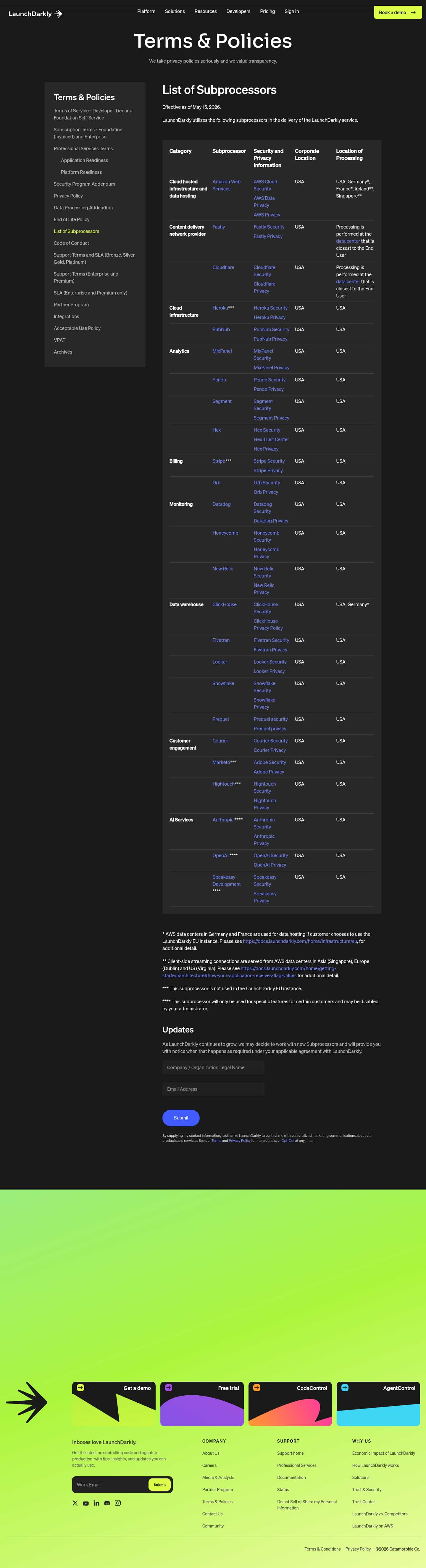Click the footer newsletter Submit button
Viewport: 426px width, 1568px height.
click(x=160, y=1485)
